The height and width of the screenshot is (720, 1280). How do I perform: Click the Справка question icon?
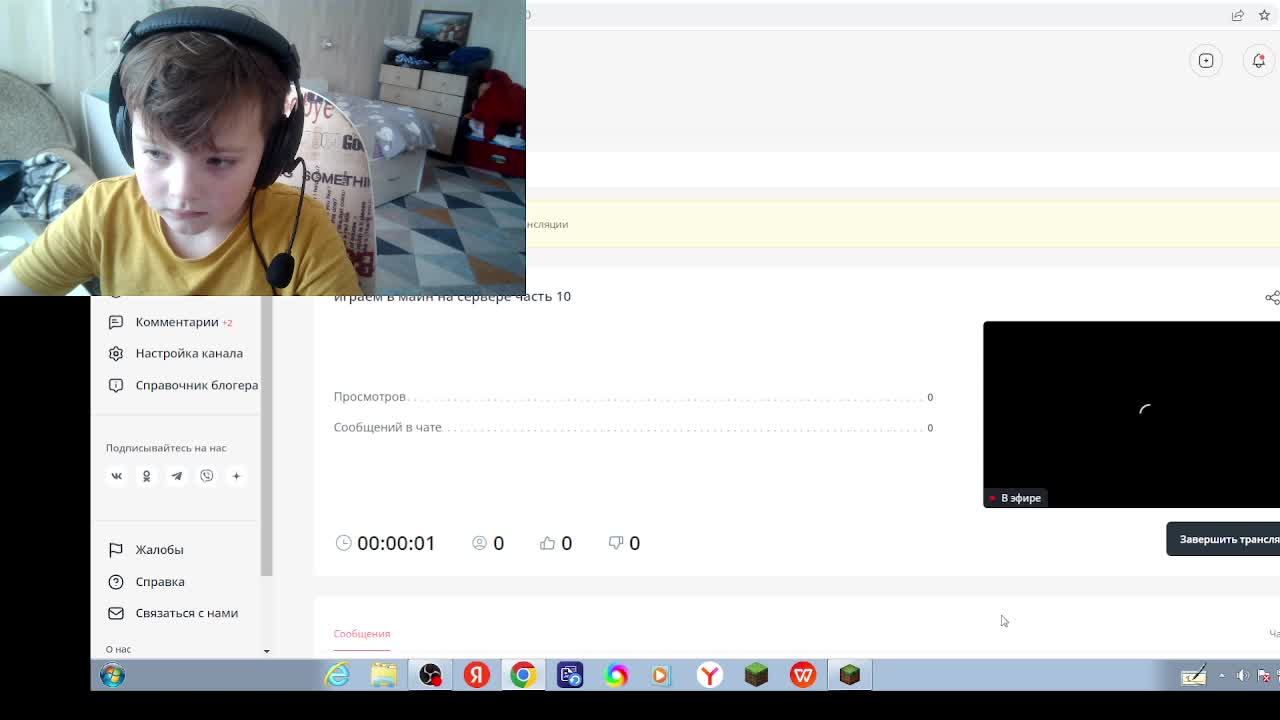tap(116, 582)
